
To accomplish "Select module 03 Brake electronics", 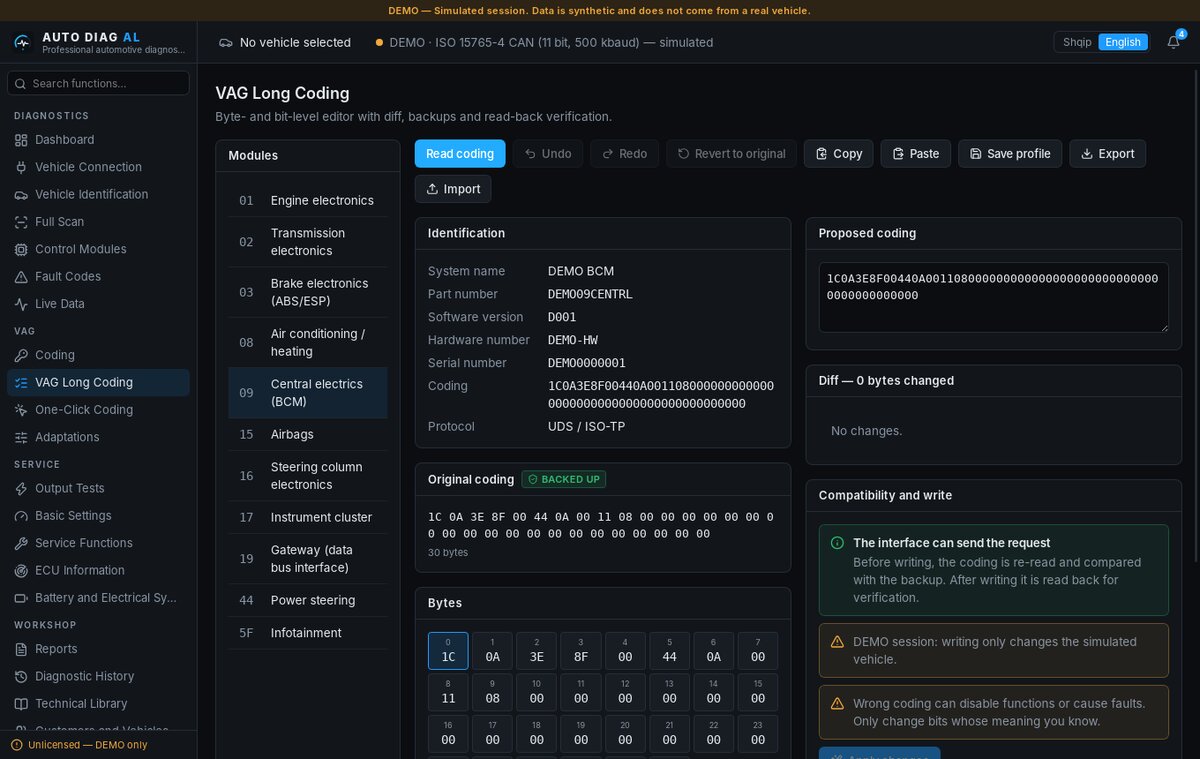I will pos(308,292).
